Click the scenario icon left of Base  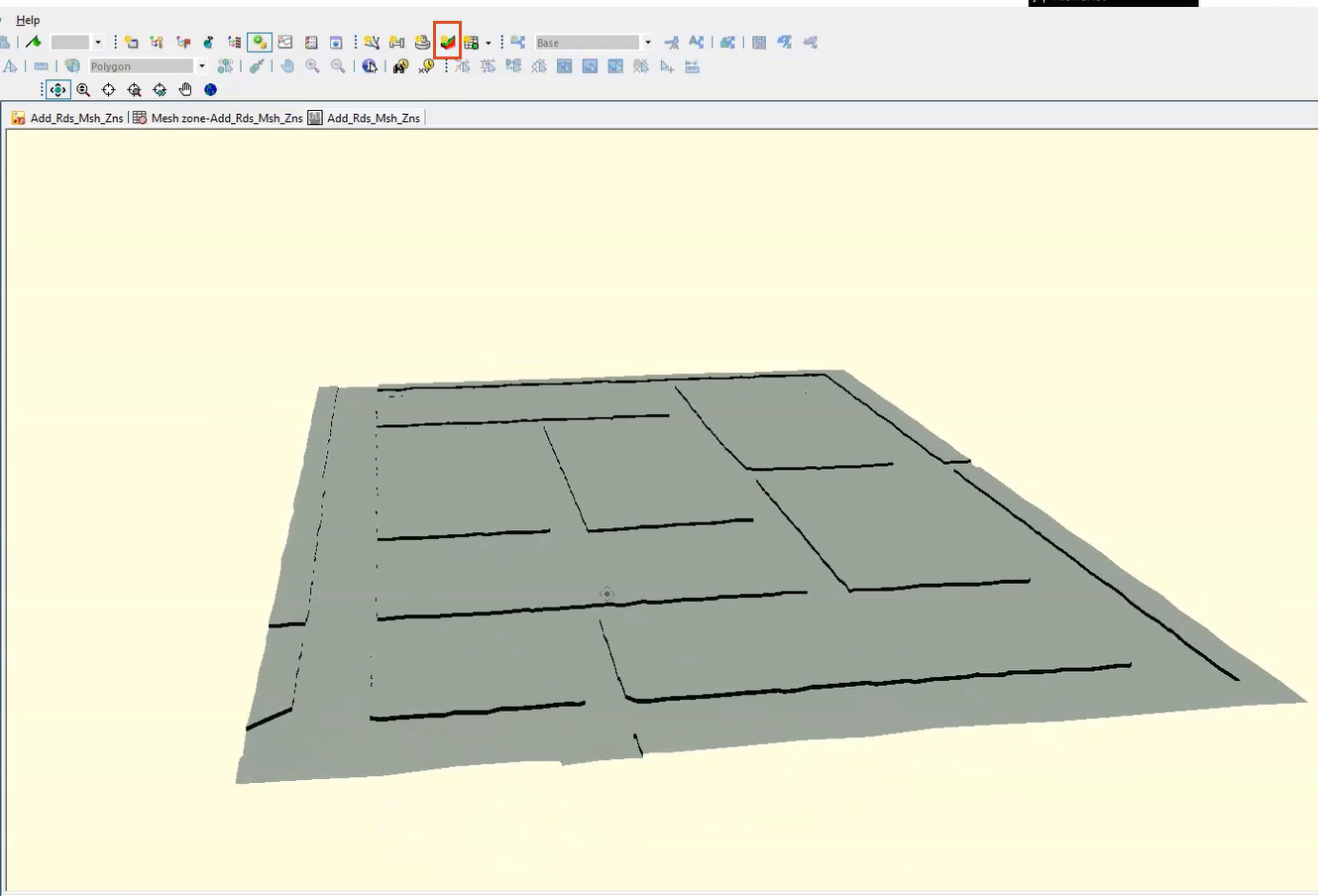click(518, 42)
